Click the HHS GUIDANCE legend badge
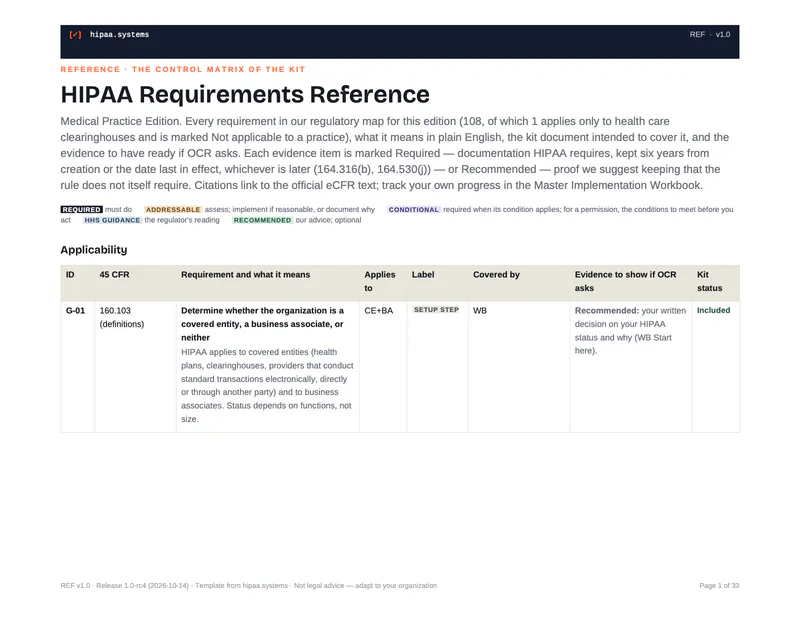 (x=112, y=220)
